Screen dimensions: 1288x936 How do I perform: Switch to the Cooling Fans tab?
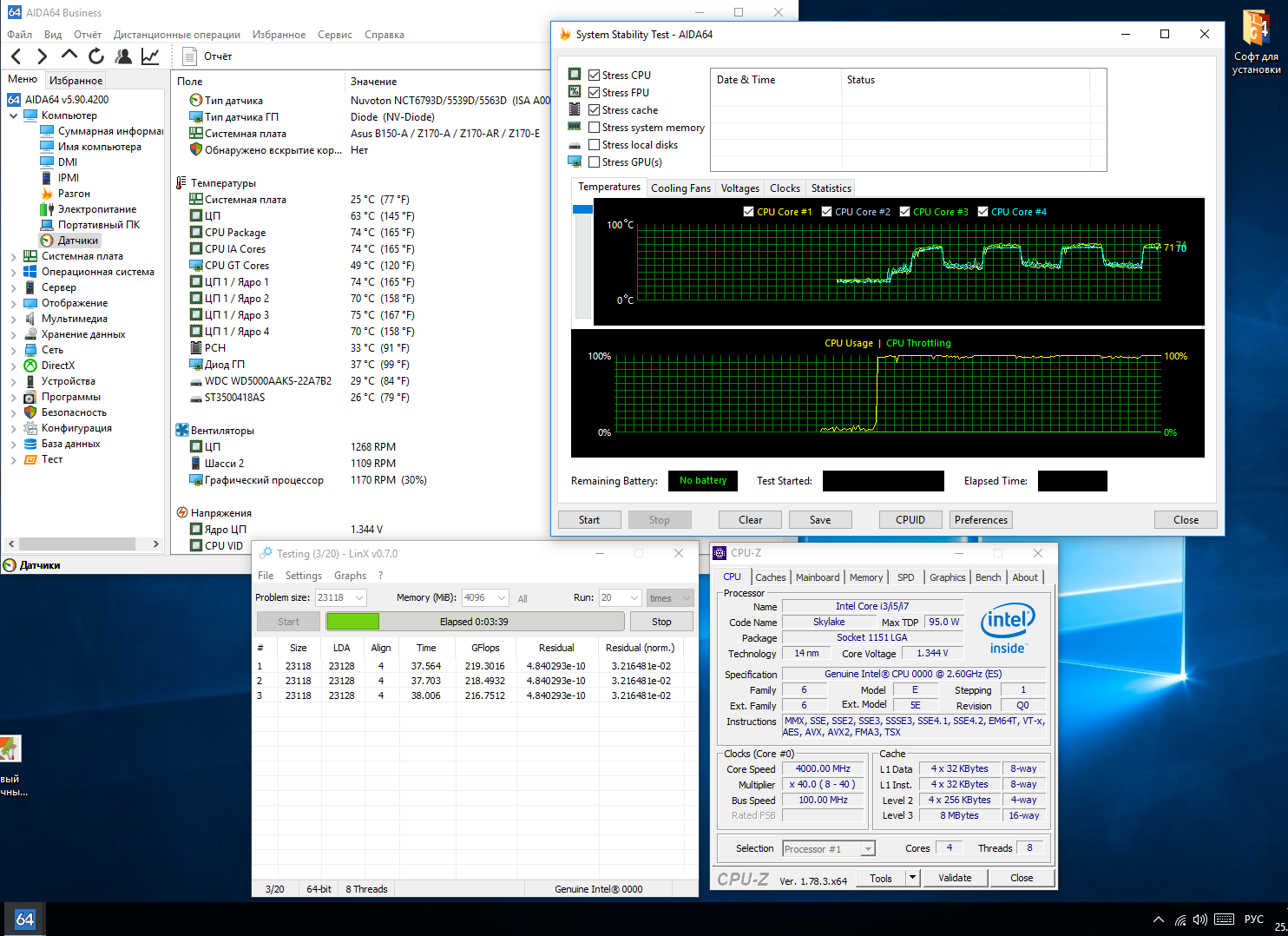[680, 188]
